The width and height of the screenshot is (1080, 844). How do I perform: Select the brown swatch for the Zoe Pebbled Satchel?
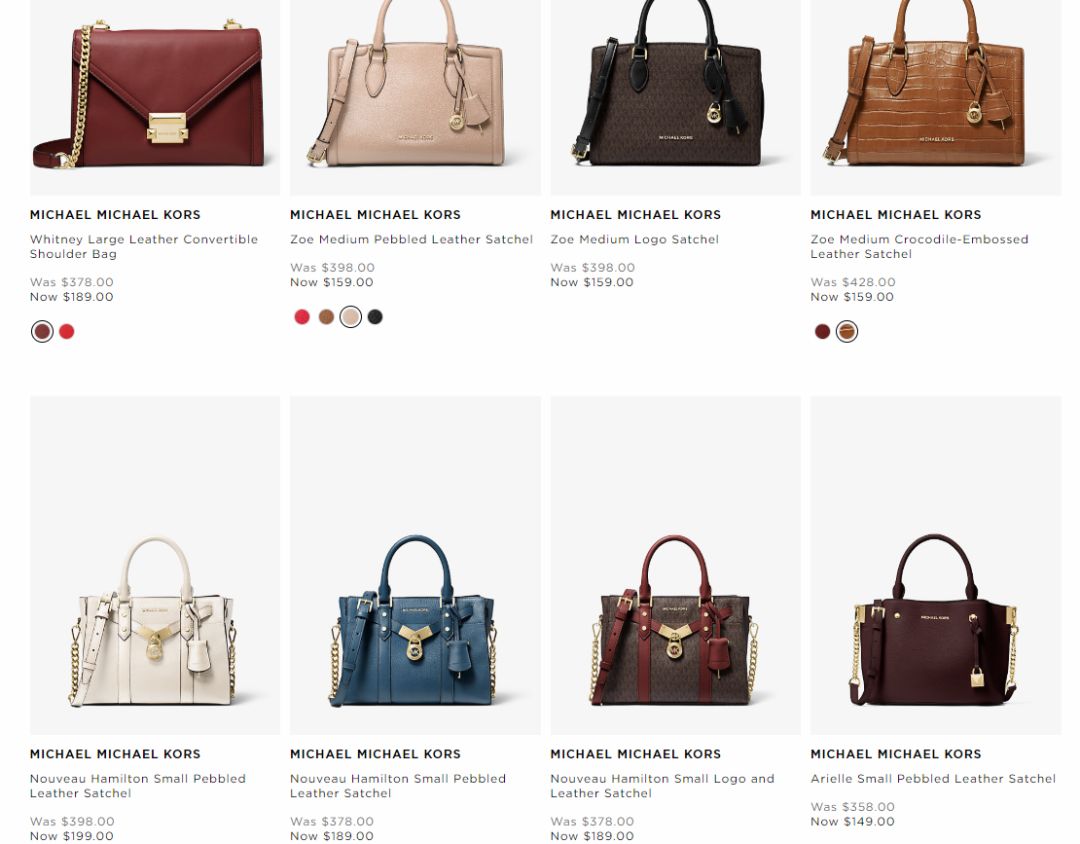(326, 317)
